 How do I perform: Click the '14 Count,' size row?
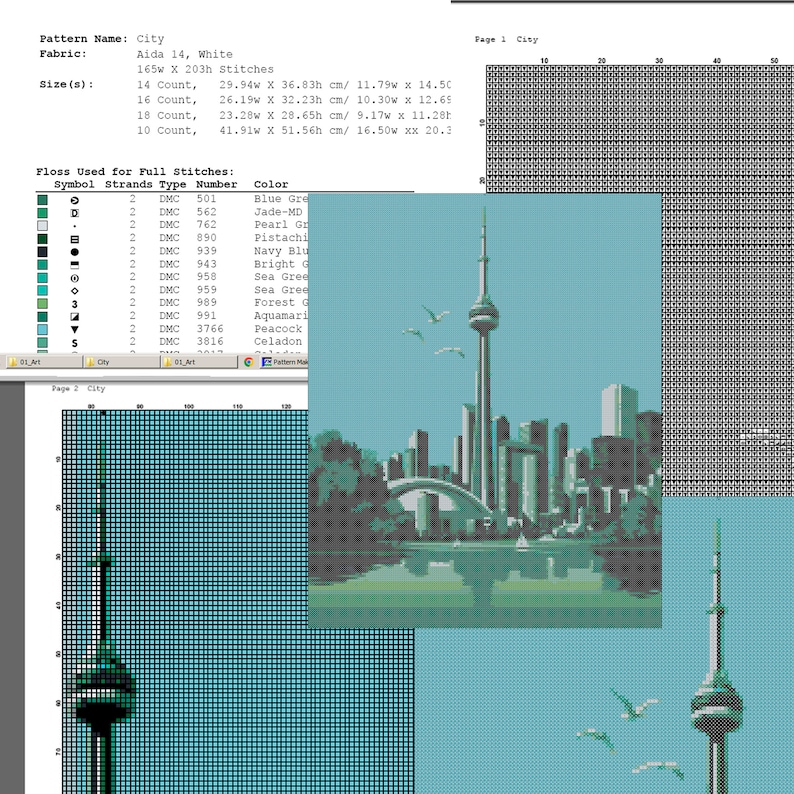pos(293,85)
